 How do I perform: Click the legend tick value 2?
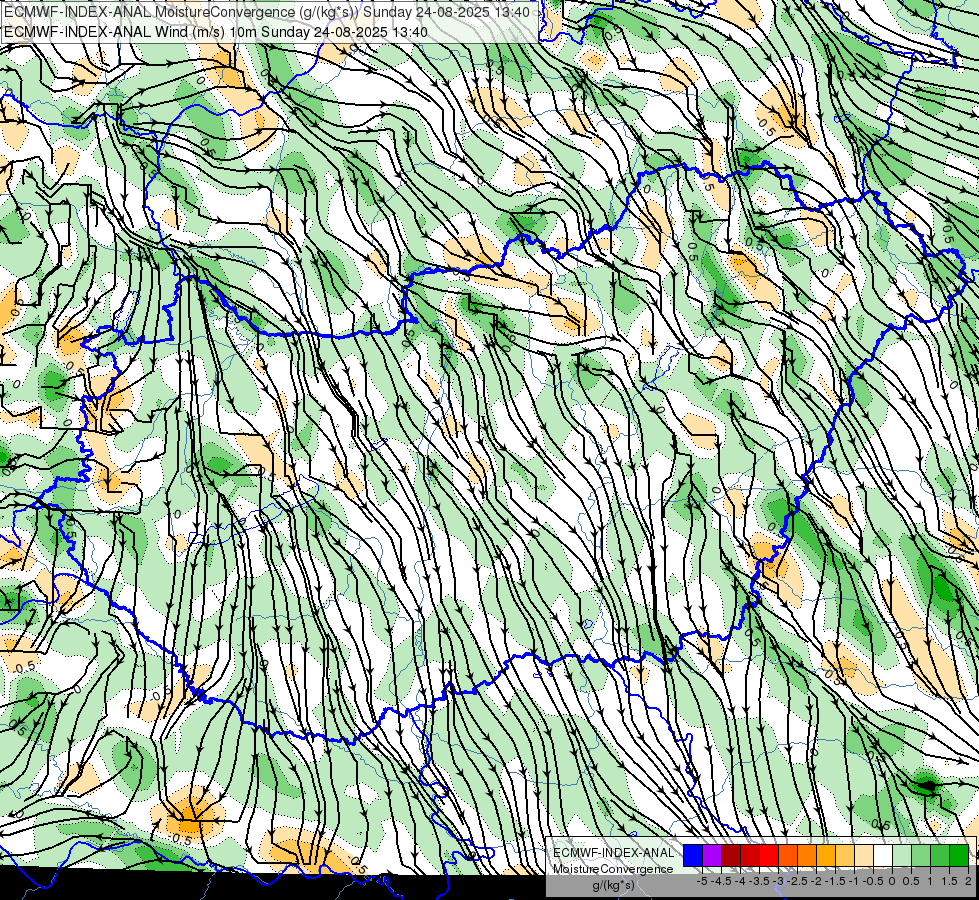968,881
